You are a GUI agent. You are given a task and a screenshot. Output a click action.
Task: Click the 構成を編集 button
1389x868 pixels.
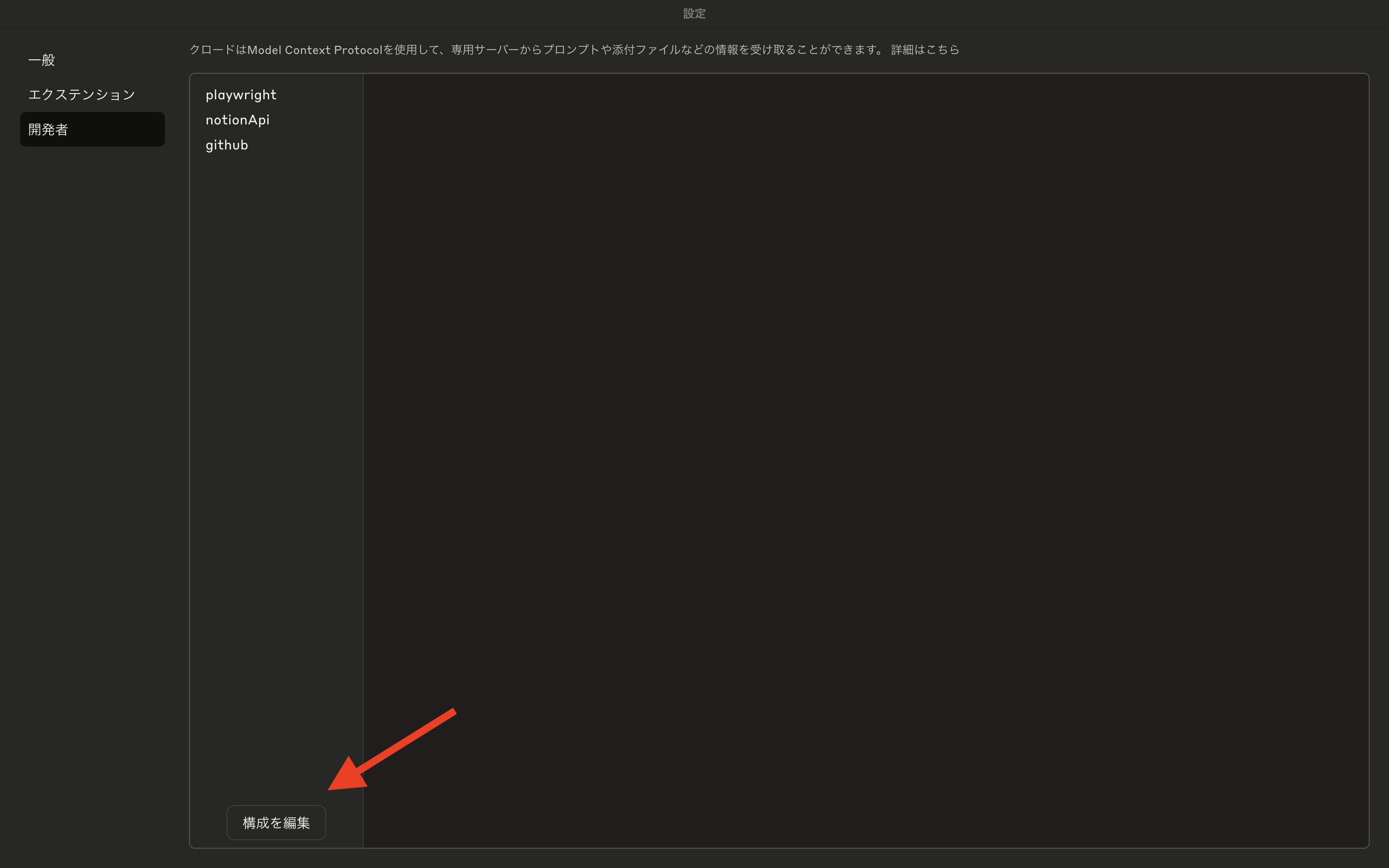(x=276, y=823)
